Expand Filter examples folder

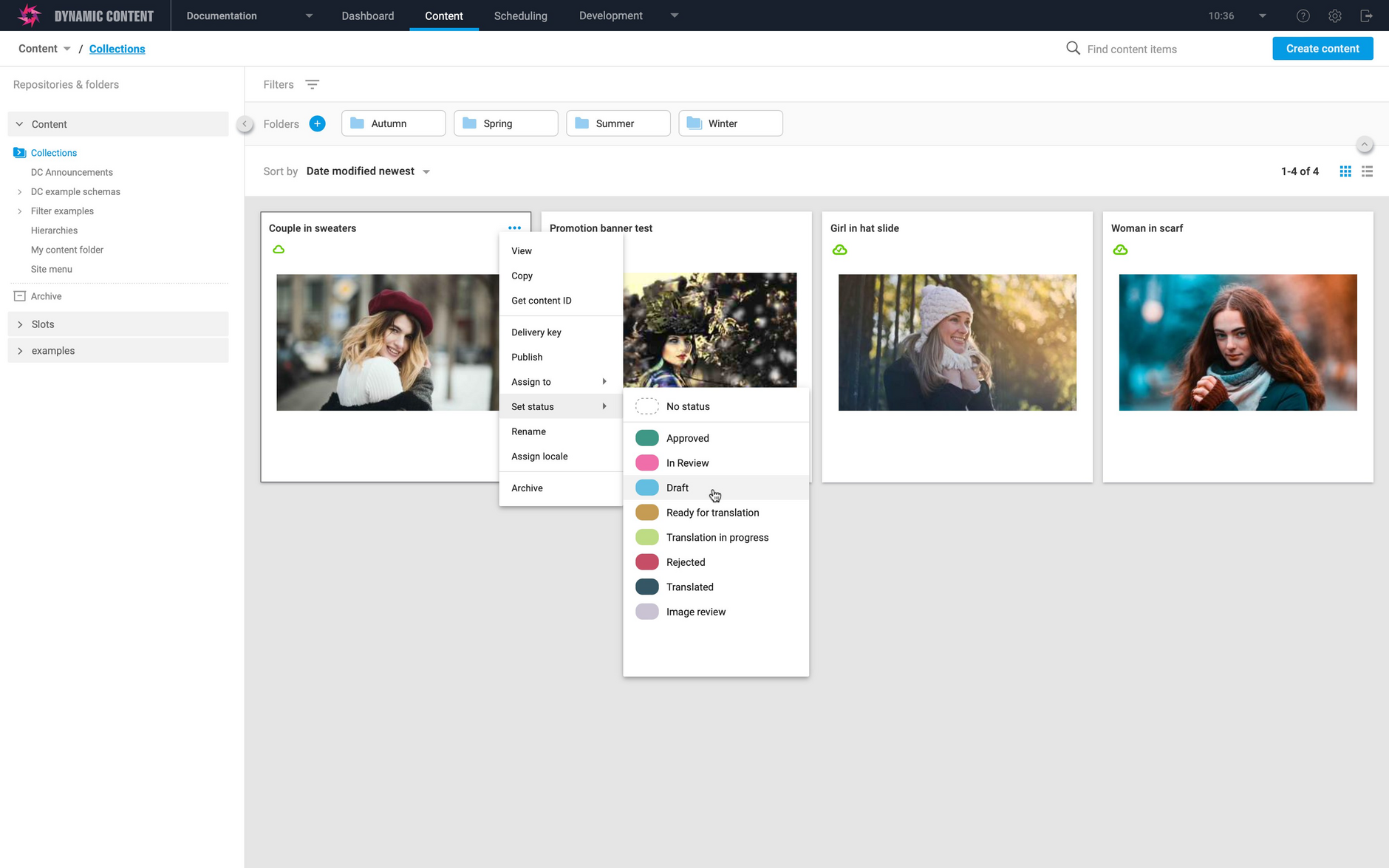(20, 211)
